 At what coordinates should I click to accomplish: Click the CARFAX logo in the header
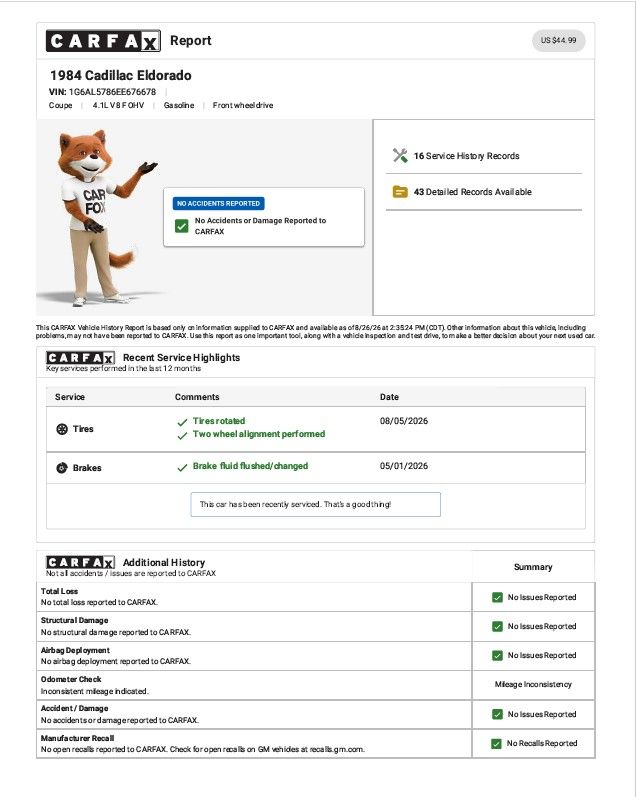point(103,41)
